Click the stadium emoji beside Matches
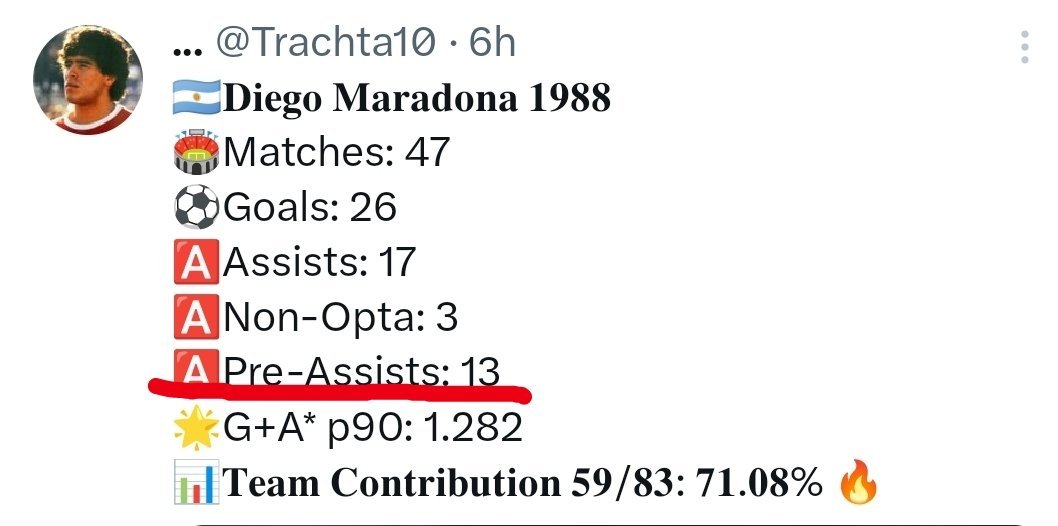 pos(196,152)
